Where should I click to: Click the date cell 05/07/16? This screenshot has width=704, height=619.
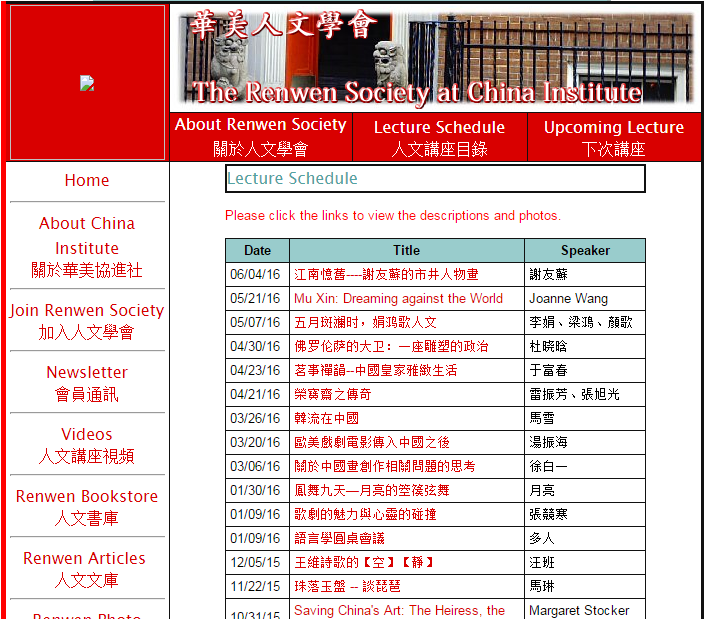258,322
